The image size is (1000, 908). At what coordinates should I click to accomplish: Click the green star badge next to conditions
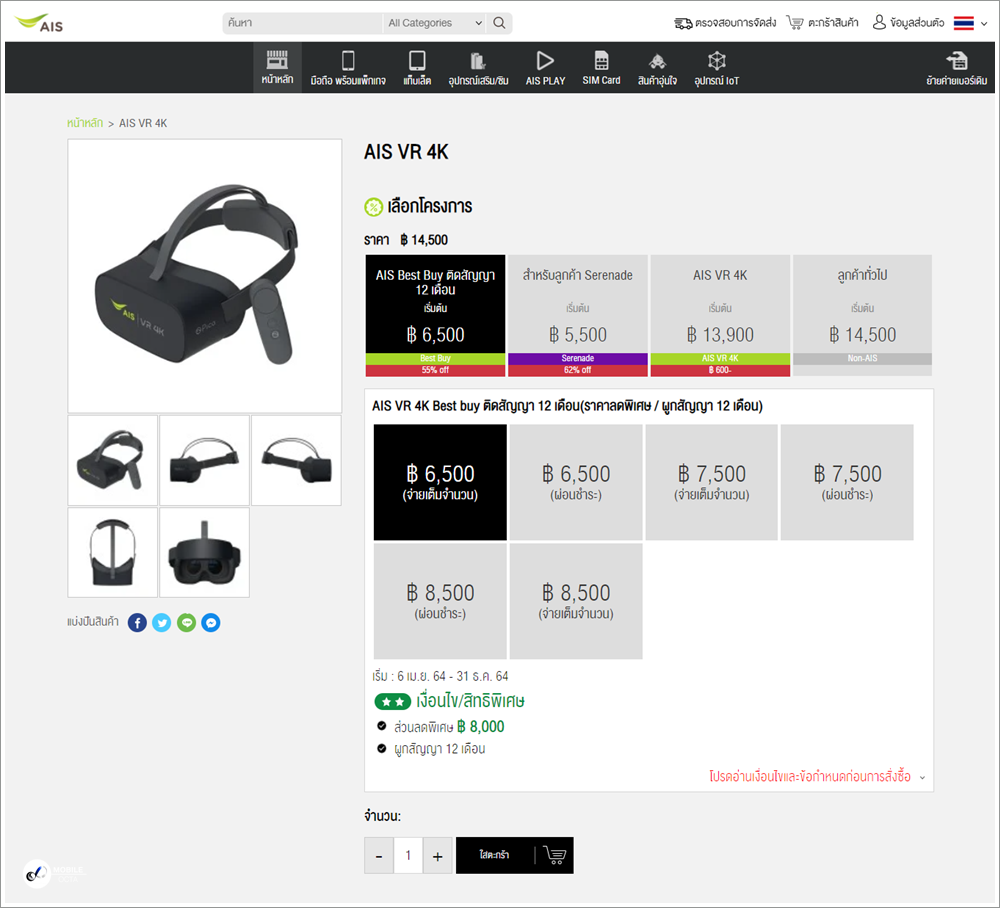[392, 702]
